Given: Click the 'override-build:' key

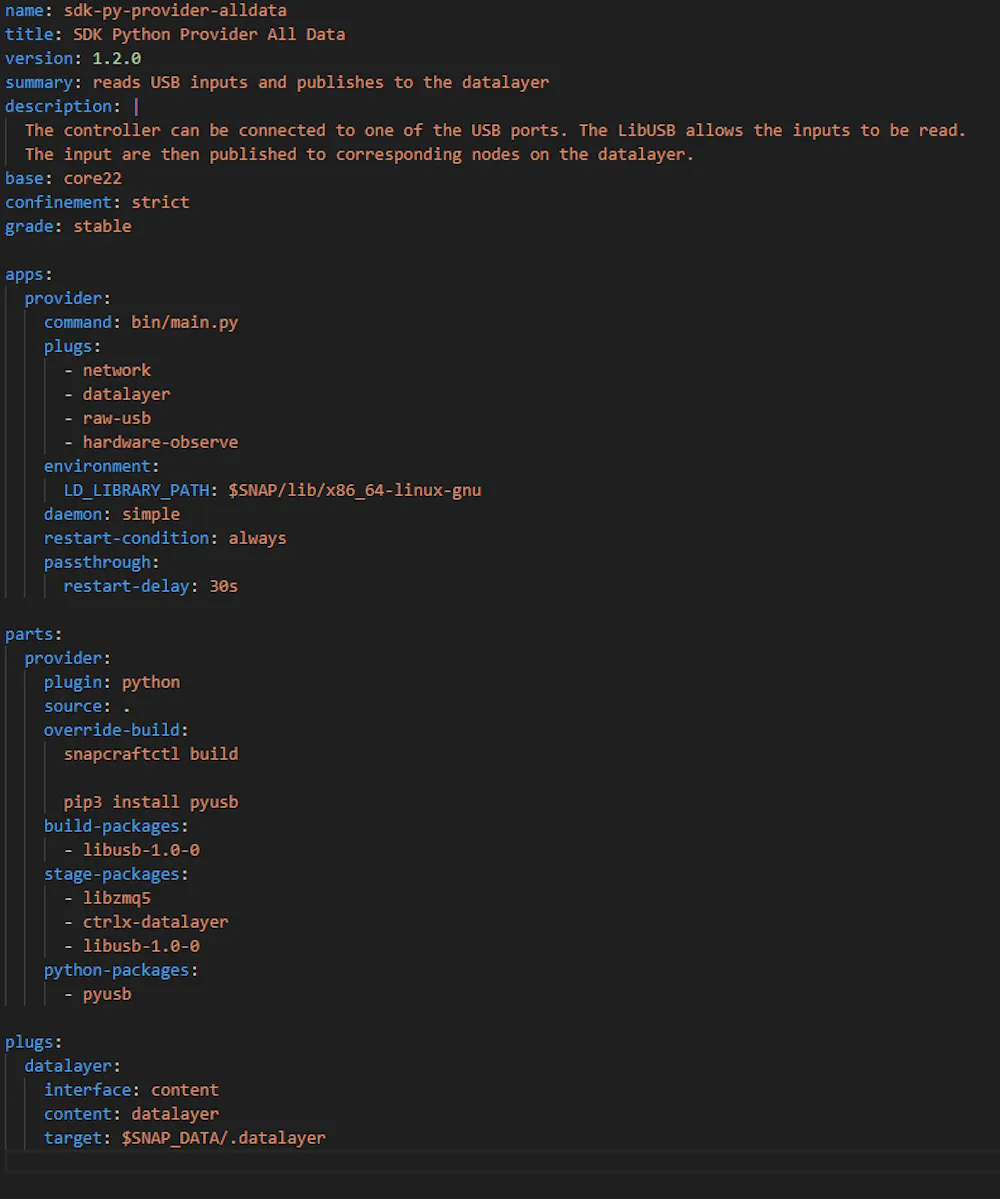Looking at the screenshot, I should tap(116, 730).
